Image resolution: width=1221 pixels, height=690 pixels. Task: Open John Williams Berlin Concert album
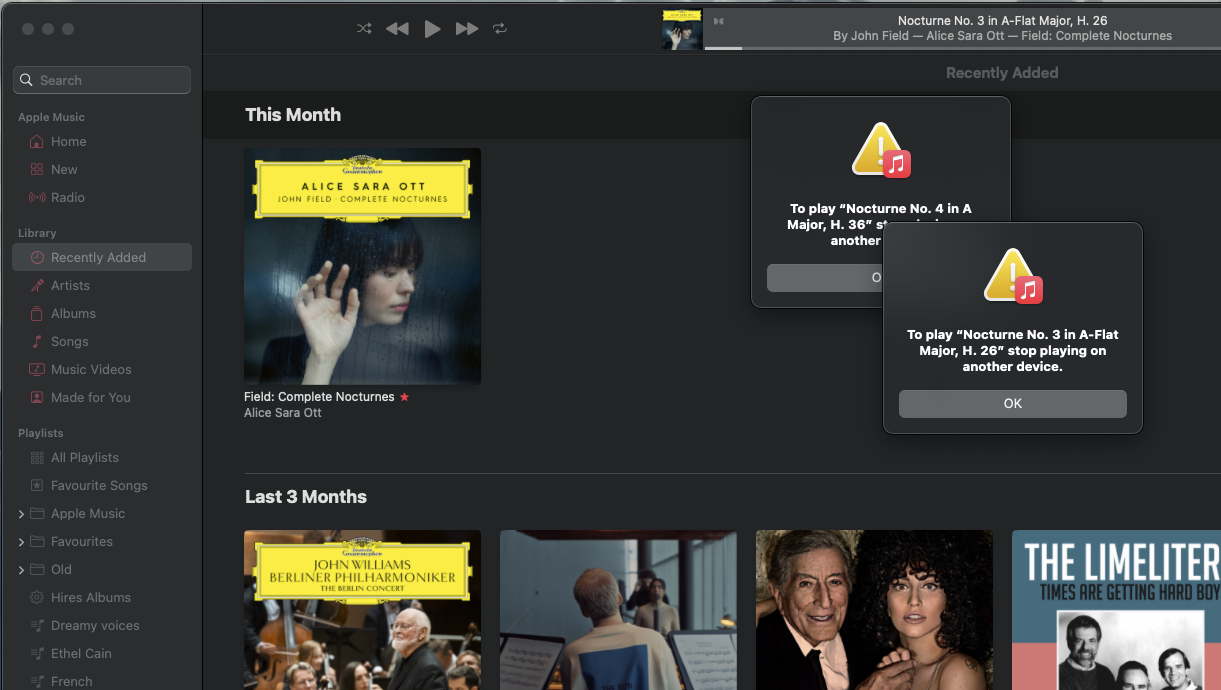click(362, 610)
